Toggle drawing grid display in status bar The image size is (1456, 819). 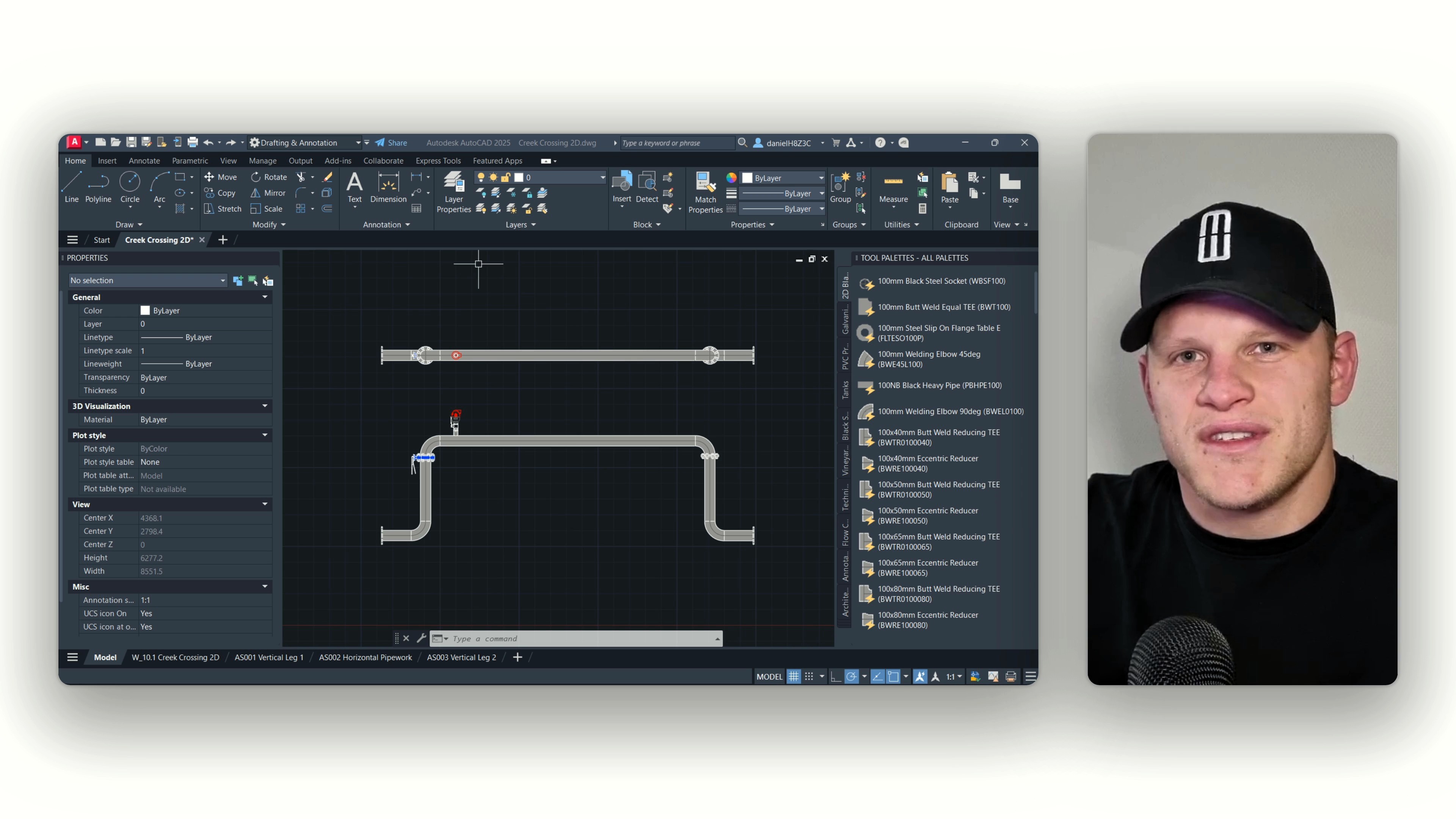pyautogui.click(x=794, y=676)
